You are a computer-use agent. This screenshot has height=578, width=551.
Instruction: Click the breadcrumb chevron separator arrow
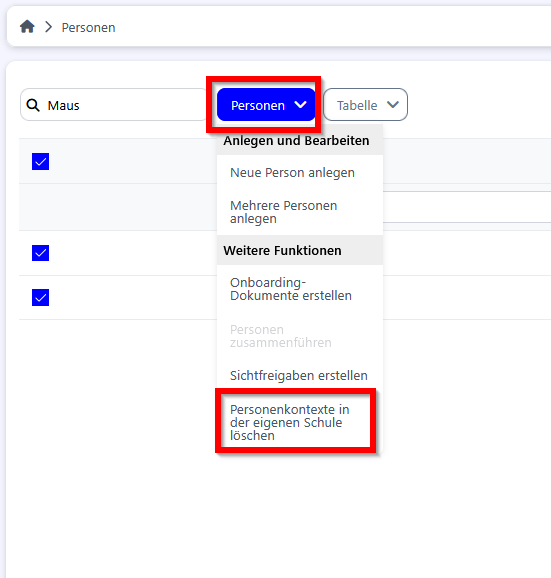[x=48, y=27]
